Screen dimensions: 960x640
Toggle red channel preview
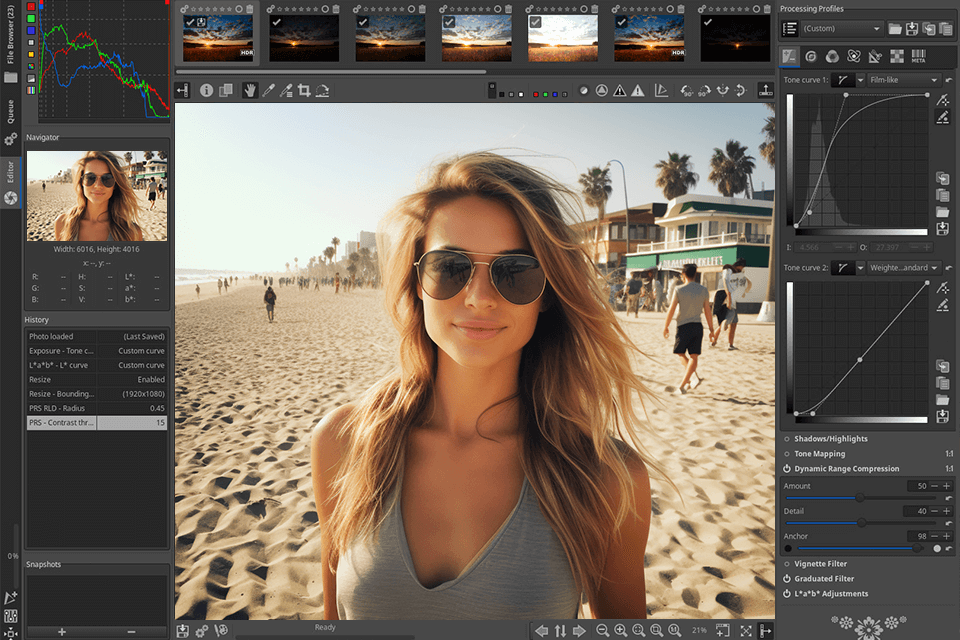[x=536, y=94]
